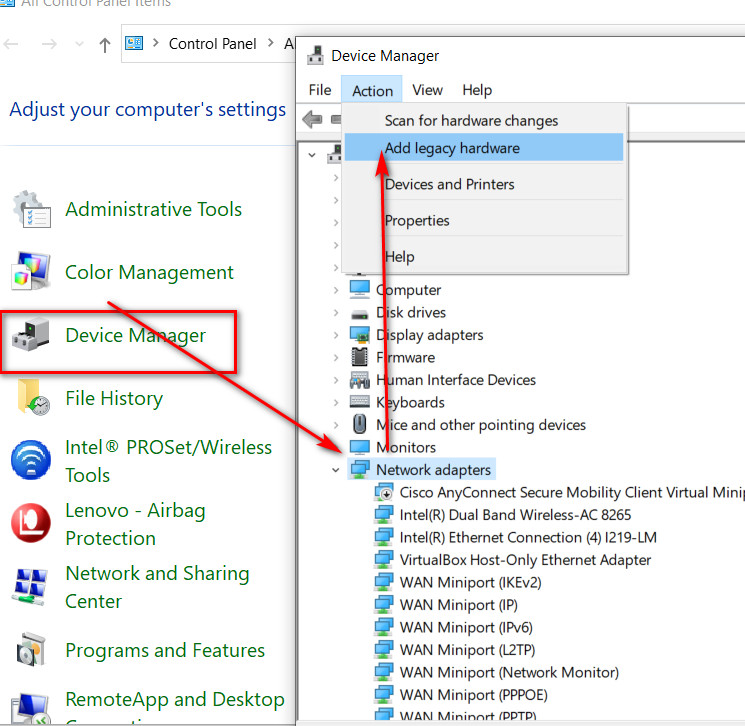
Task: Expand the Disk drives category
Action: (336, 313)
